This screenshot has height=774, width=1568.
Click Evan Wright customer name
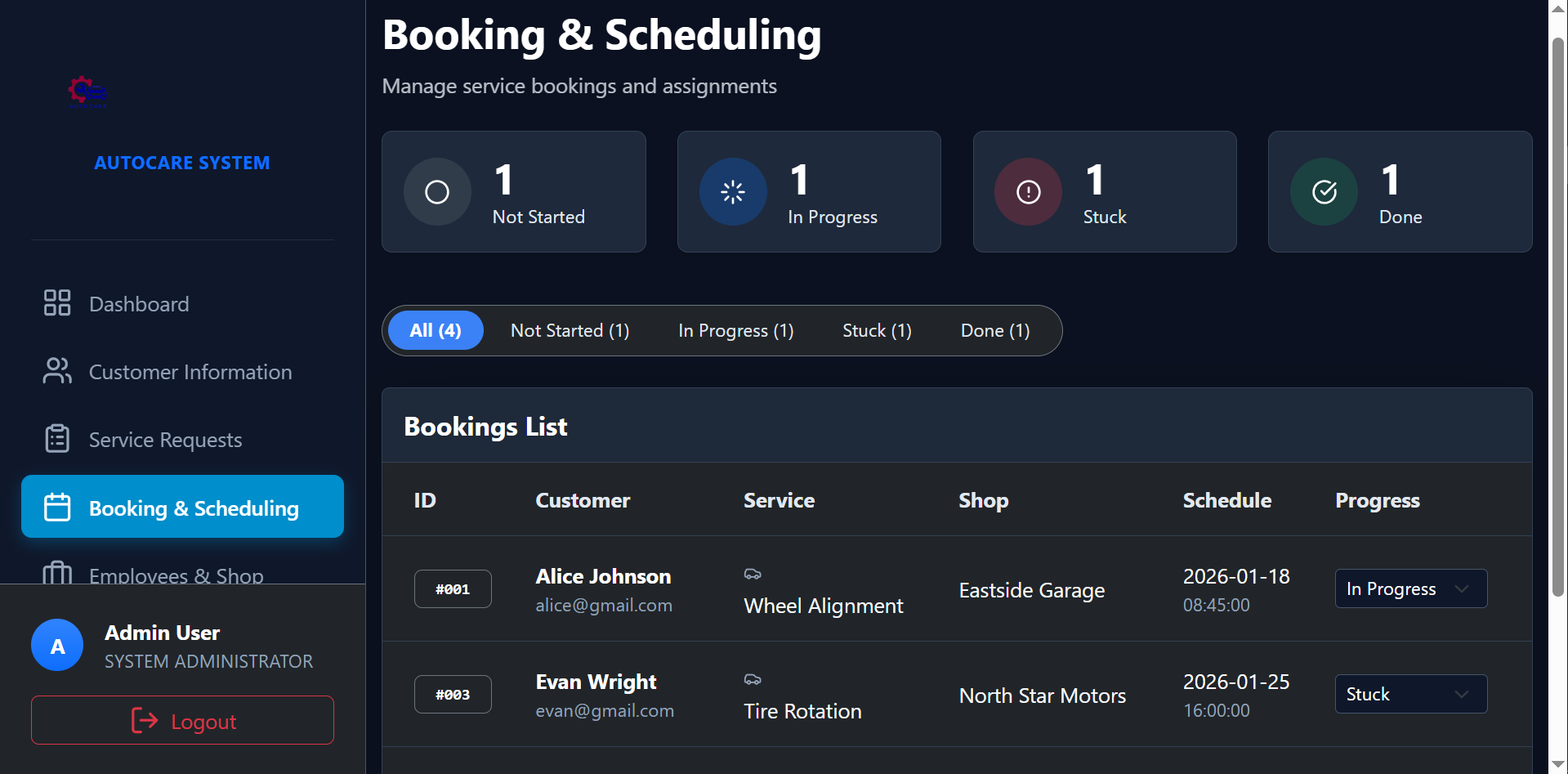(x=596, y=682)
